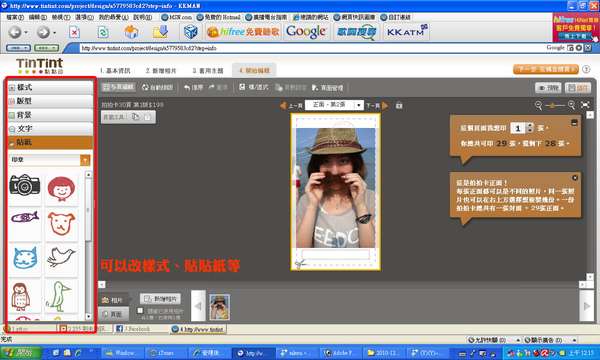This screenshot has height=360, width=600.
Task: Click the page tools copy icon
Action: [135, 117]
